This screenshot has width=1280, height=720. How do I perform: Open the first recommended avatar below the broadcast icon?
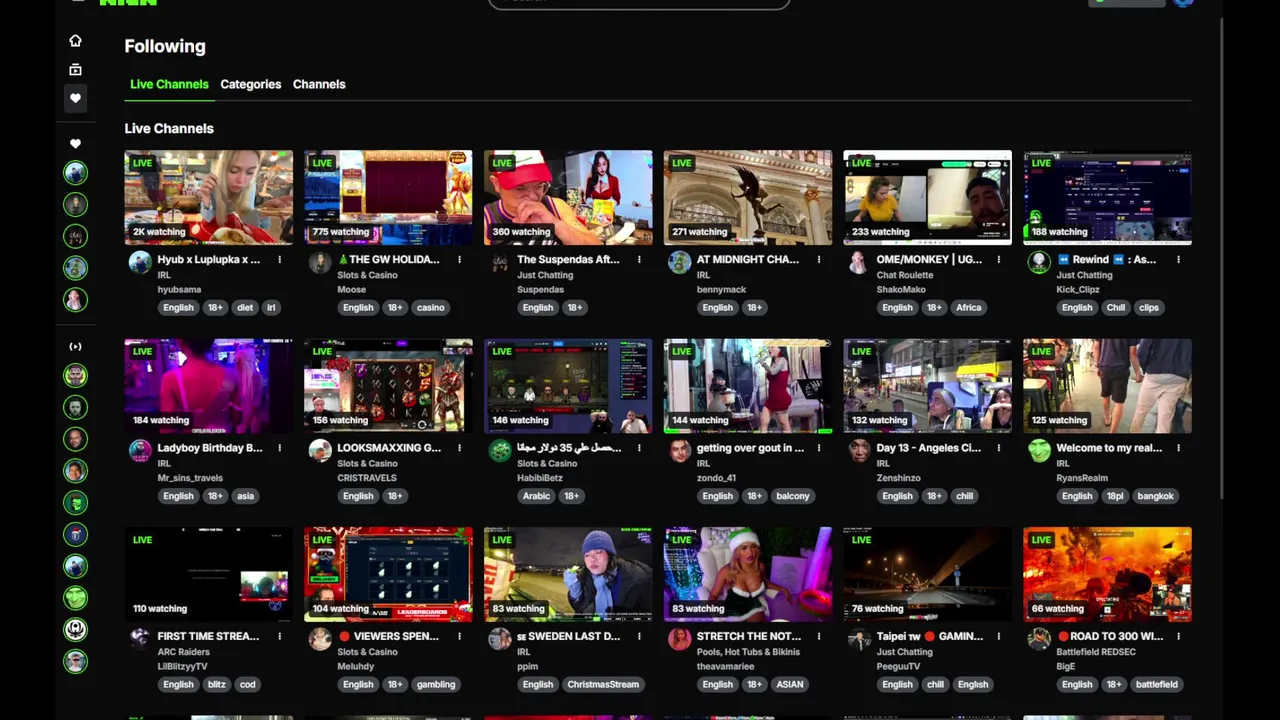[x=75, y=375]
